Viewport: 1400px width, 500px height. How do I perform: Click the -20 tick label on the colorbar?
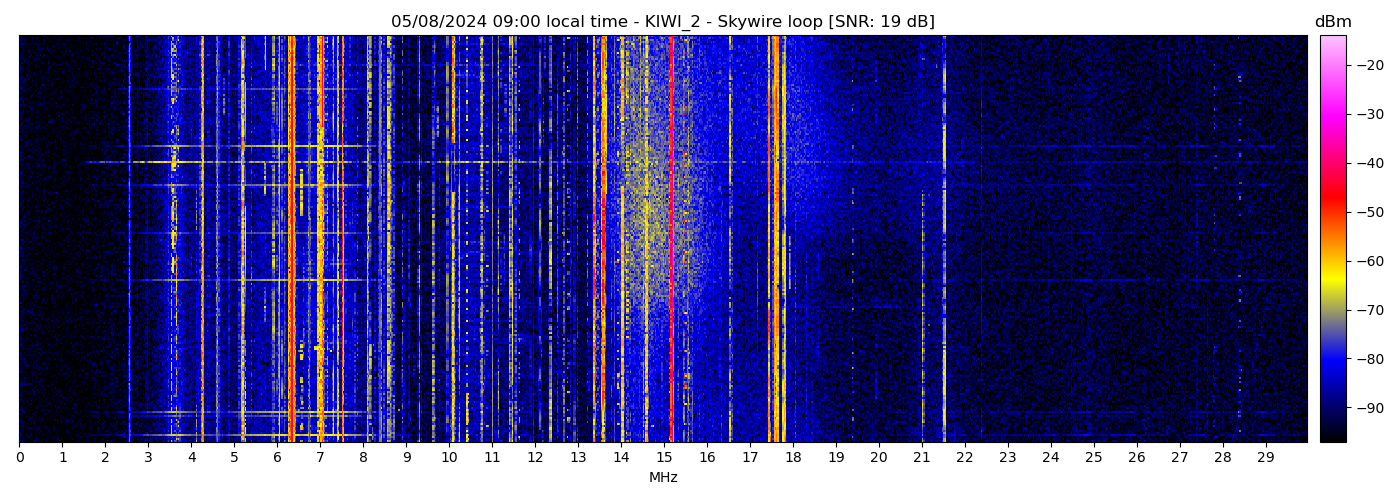[1368, 65]
